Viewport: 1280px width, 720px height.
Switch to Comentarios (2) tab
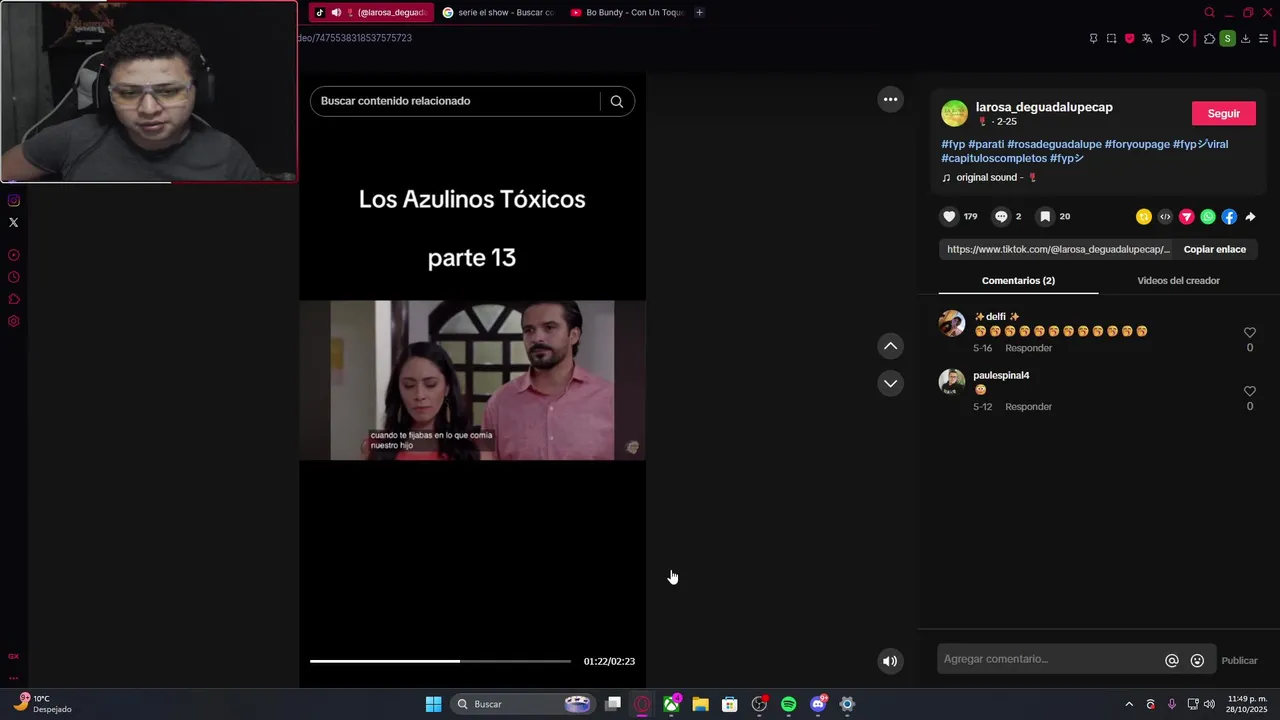(x=1018, y=281)
